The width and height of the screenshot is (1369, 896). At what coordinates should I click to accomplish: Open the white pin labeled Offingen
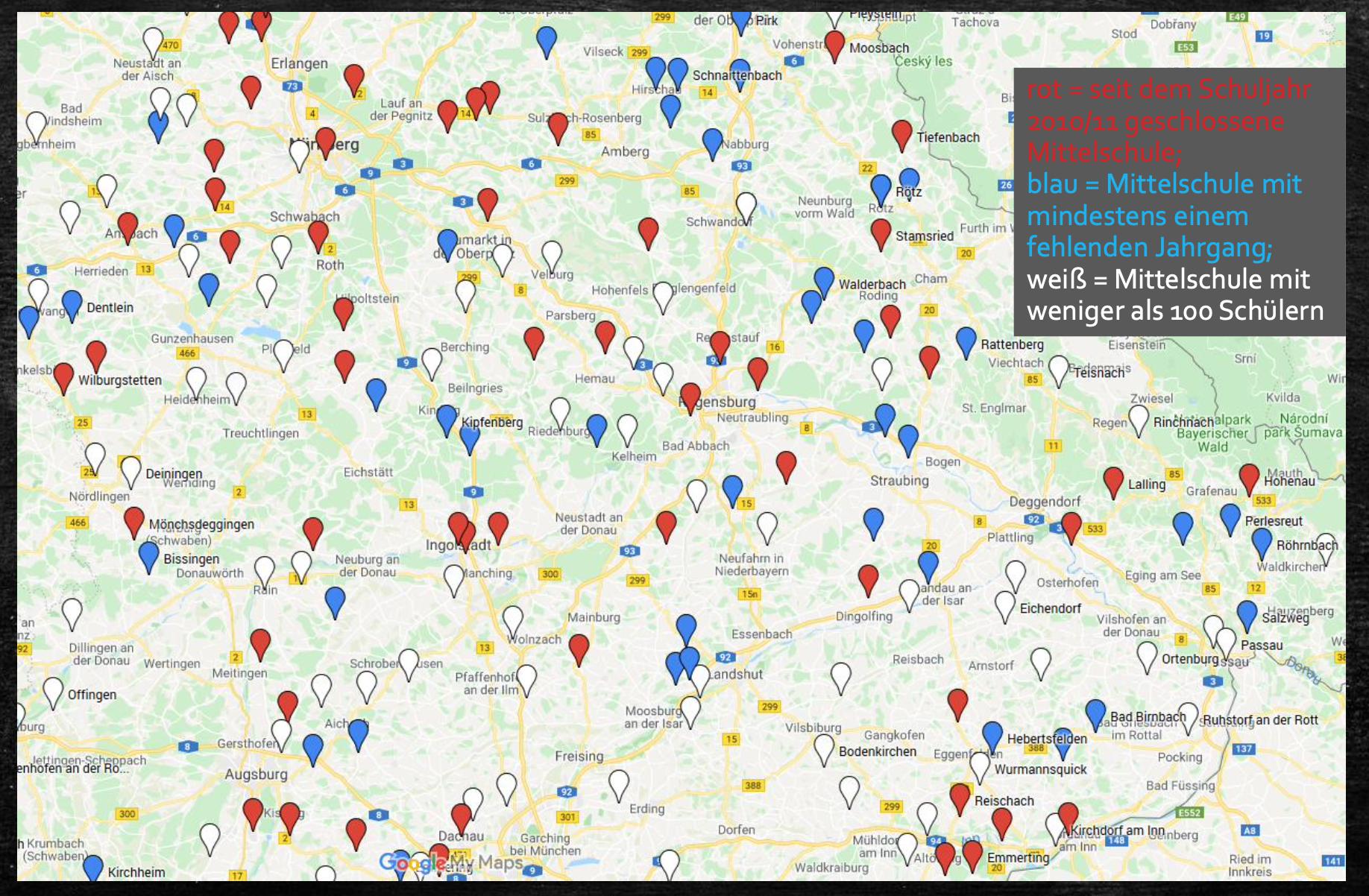click(x=53, y=692)
